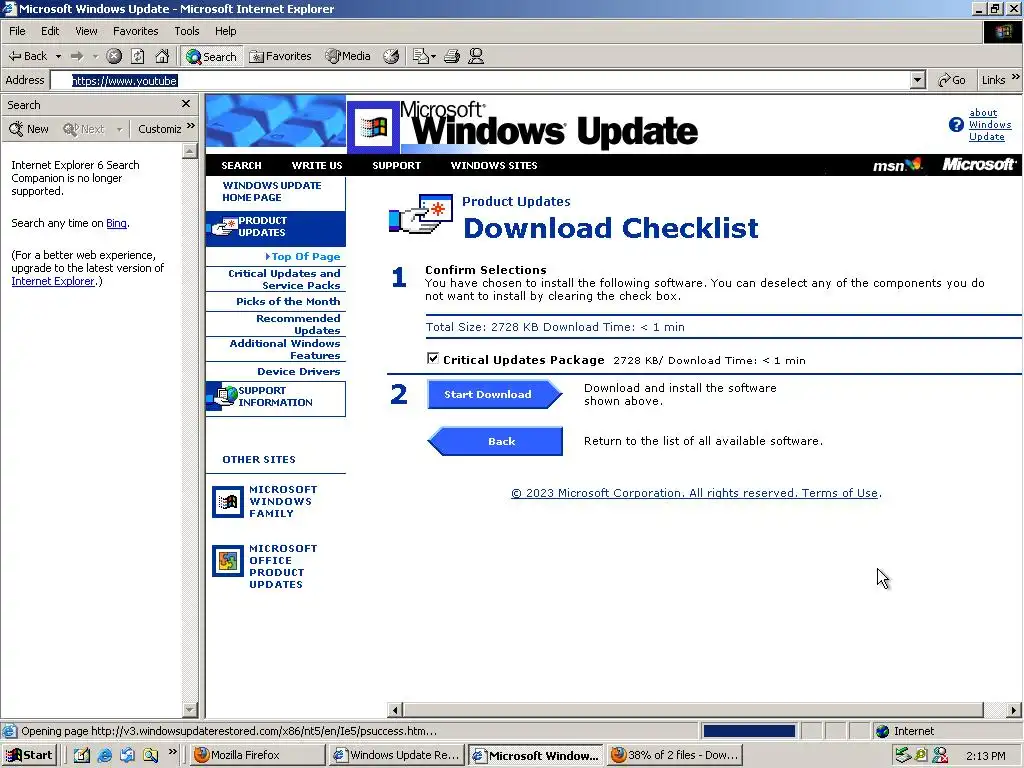Screen dimensions: 1024x768
Task: Click the Forward arrow icon
Action: point(77,56)
